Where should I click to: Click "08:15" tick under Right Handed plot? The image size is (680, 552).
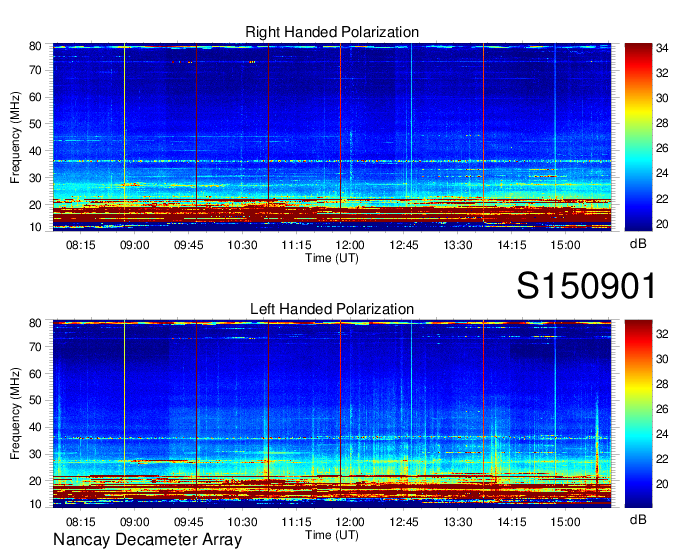pos(81,245)
